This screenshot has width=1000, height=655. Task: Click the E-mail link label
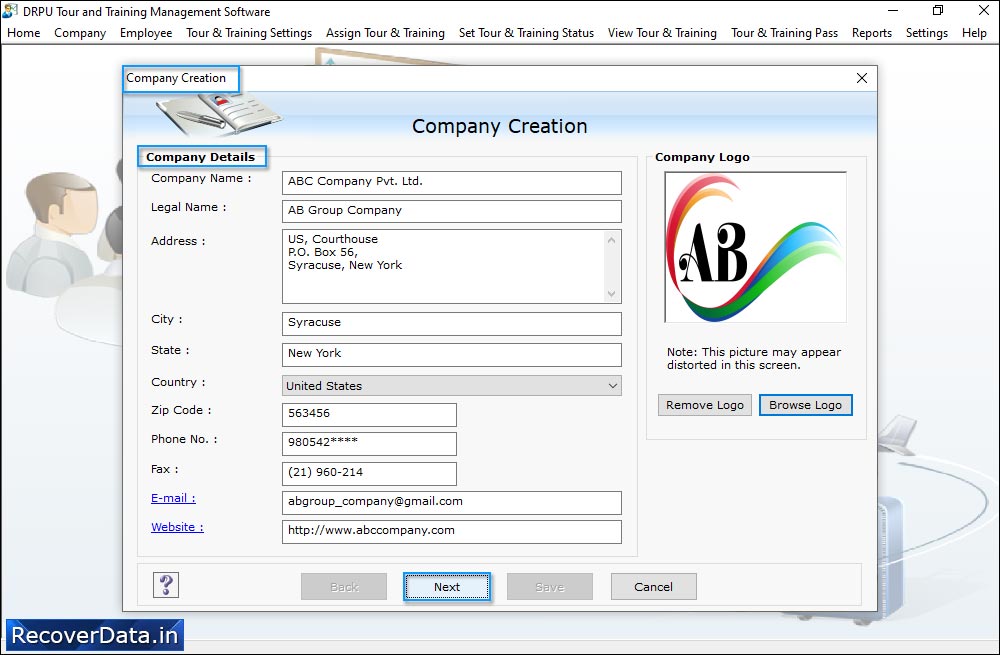(x=173, y=498)
